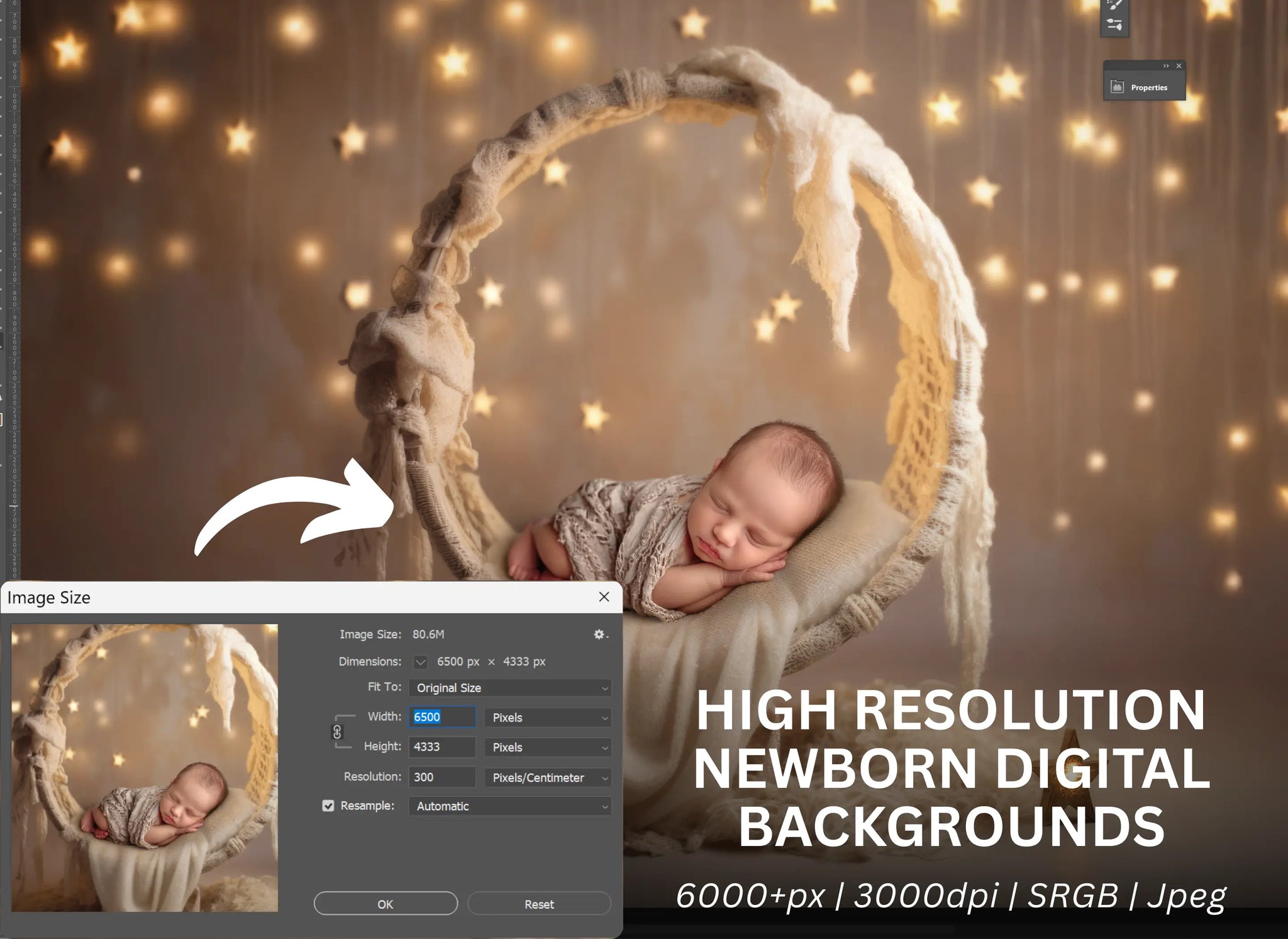This screenshot has width=1288, height=939.
Task: Uncheck the Resample checkbox
Action: coord(328,806)
